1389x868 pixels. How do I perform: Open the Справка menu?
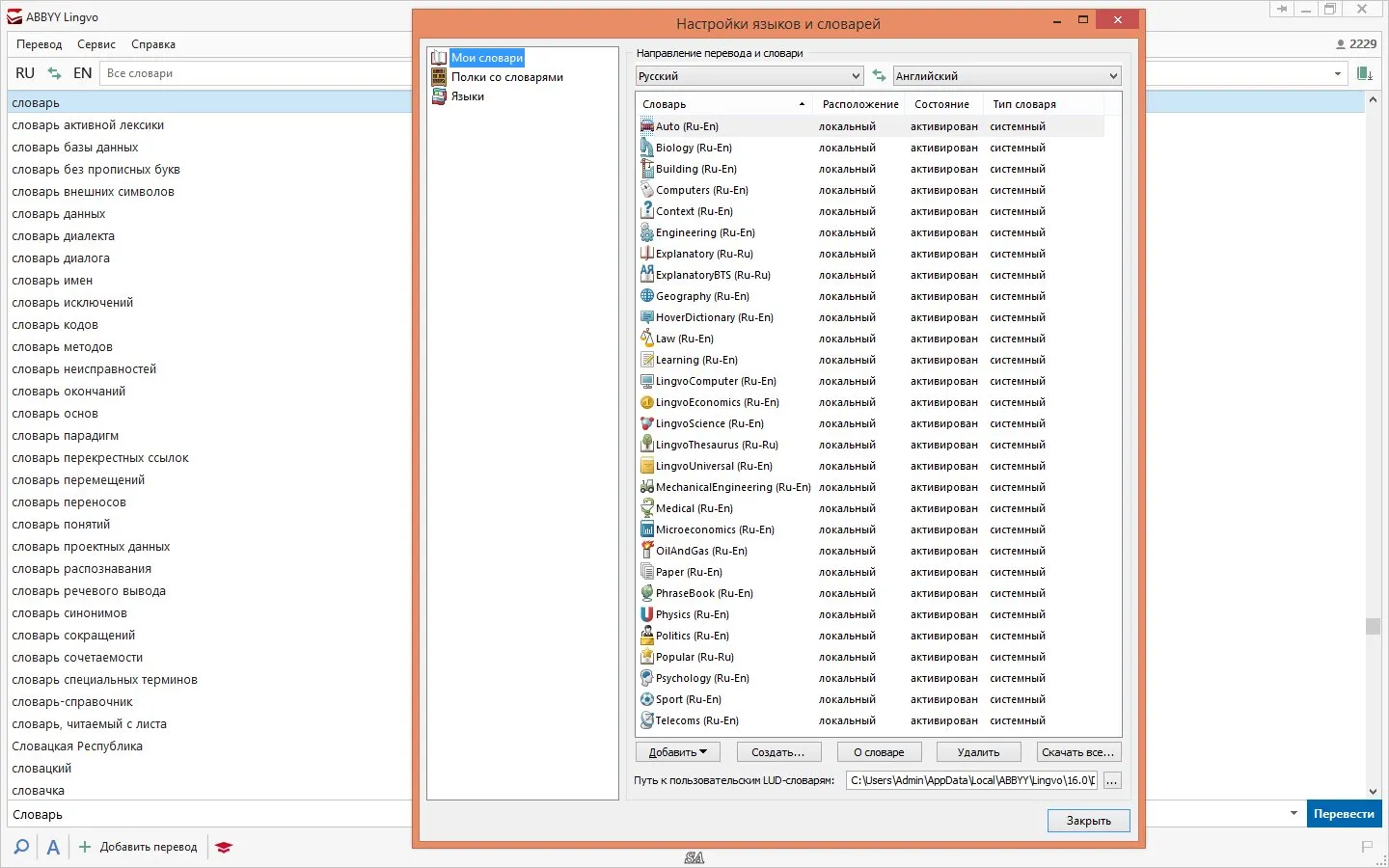153,44
